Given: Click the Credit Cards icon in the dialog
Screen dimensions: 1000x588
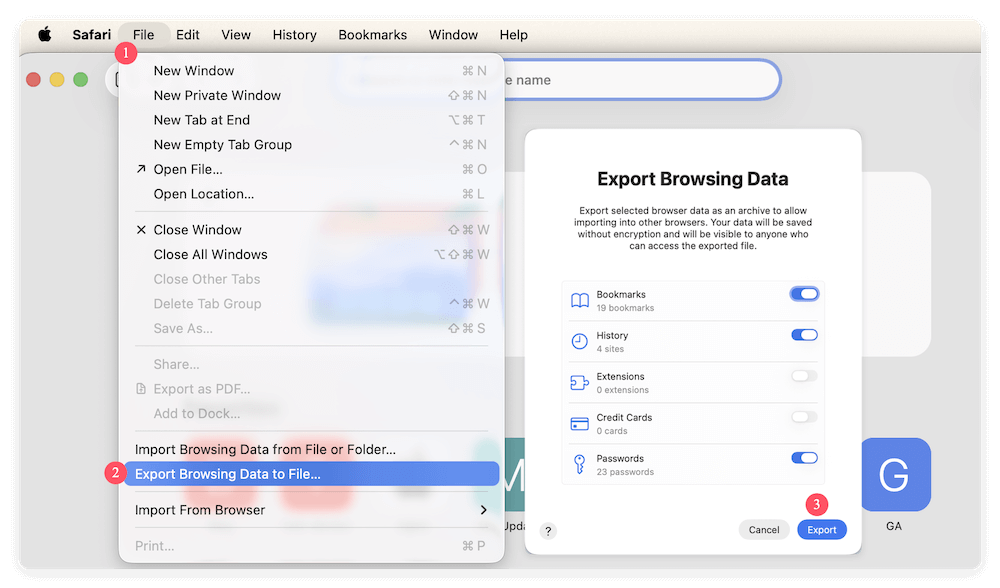Looking at the screenshot, I should [x=580, y=417].
